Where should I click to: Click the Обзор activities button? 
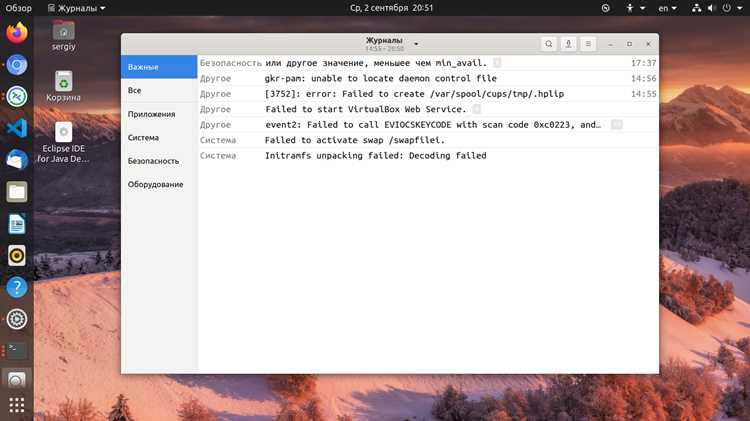click(x=18, y=8)
